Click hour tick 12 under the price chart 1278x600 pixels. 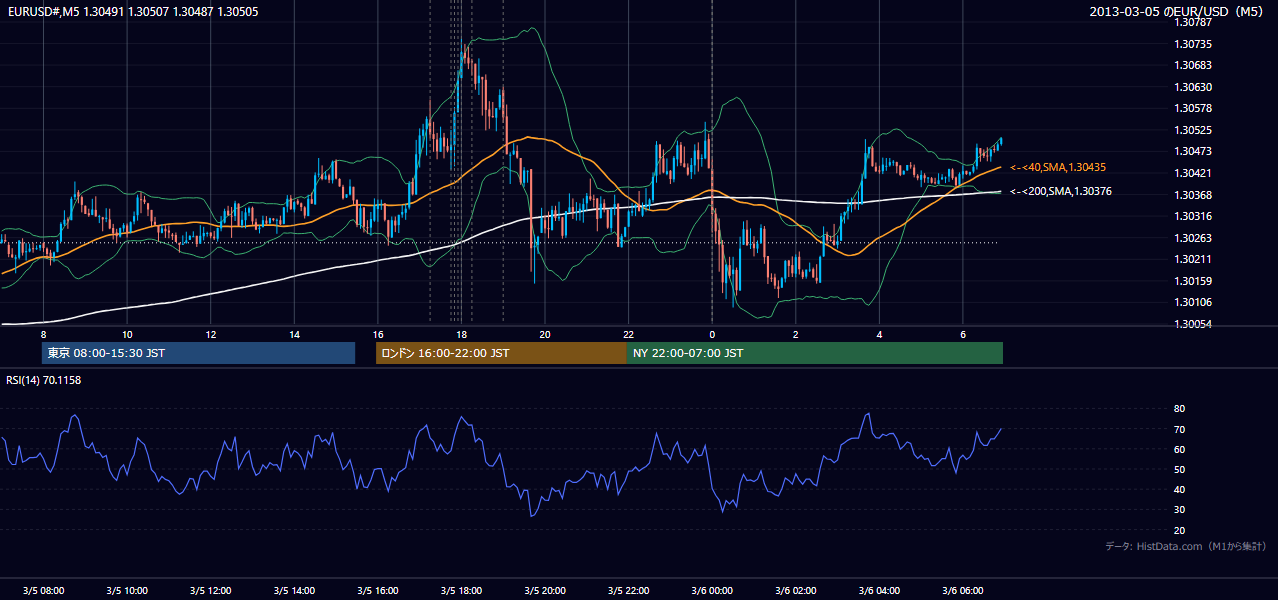click(210, 334)
